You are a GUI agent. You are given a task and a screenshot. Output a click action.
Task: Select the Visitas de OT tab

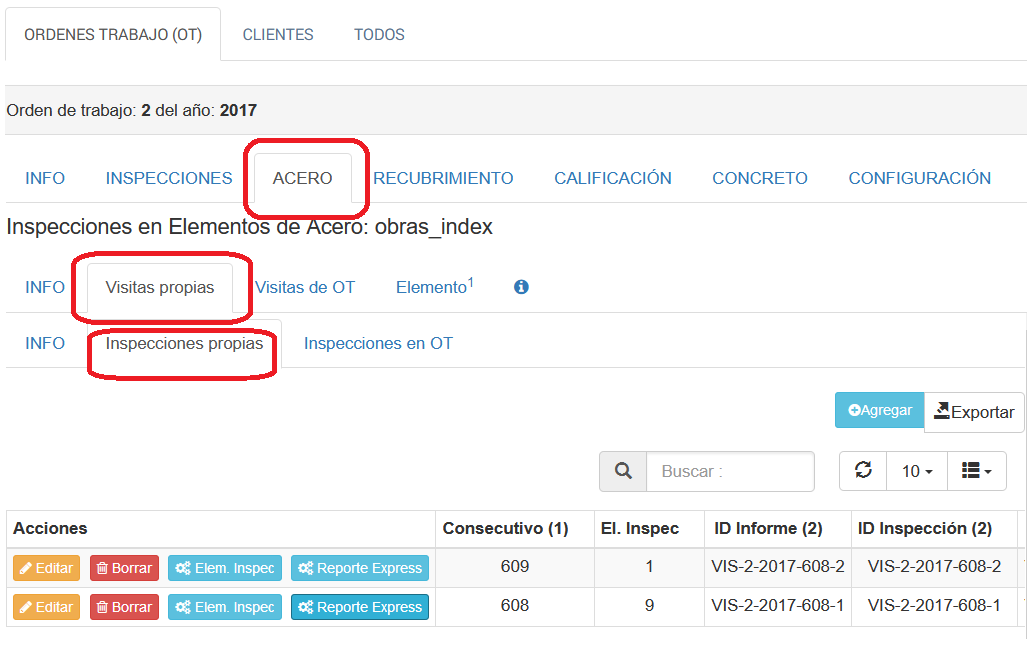click(x=305, y=287)
